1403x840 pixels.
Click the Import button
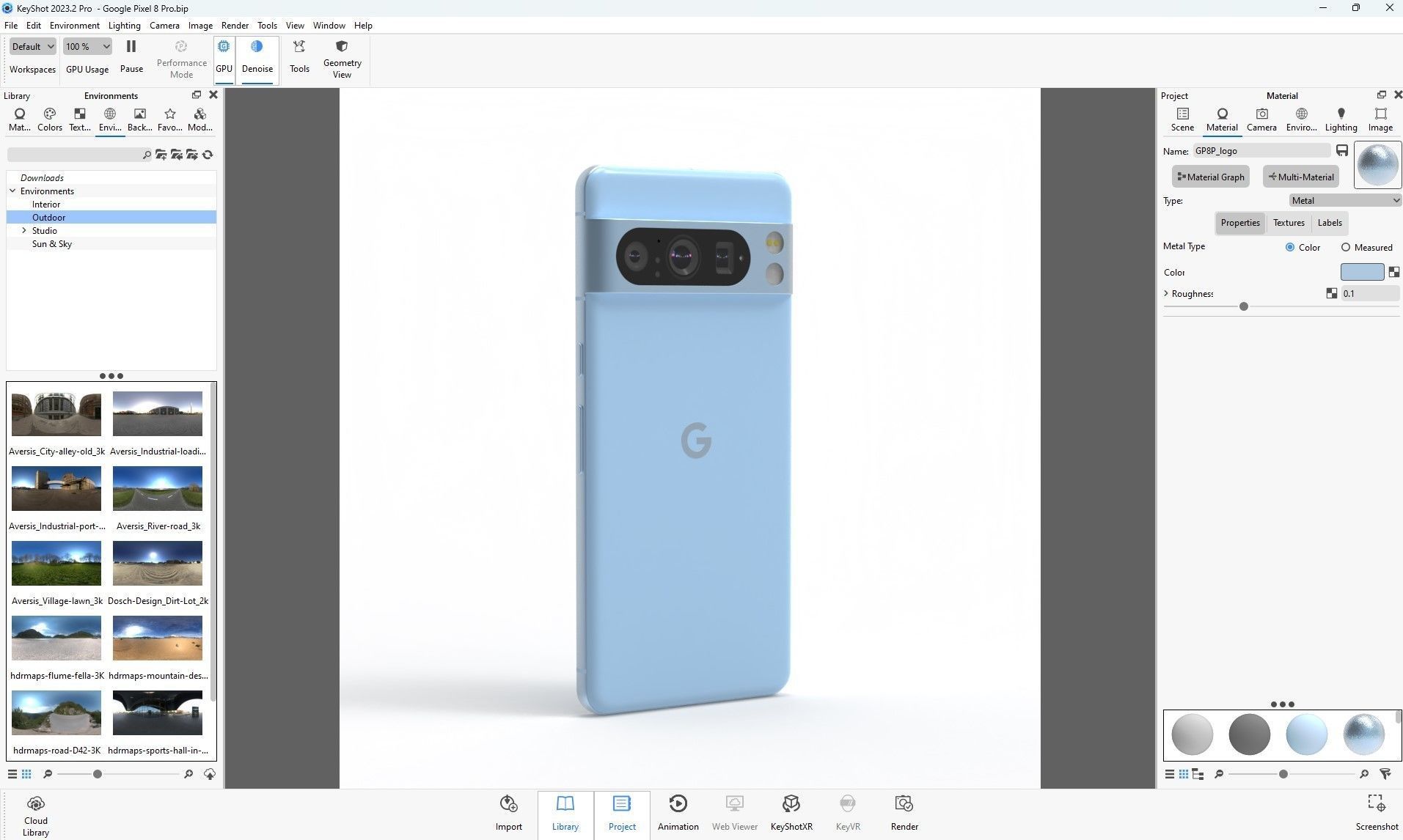508,813
